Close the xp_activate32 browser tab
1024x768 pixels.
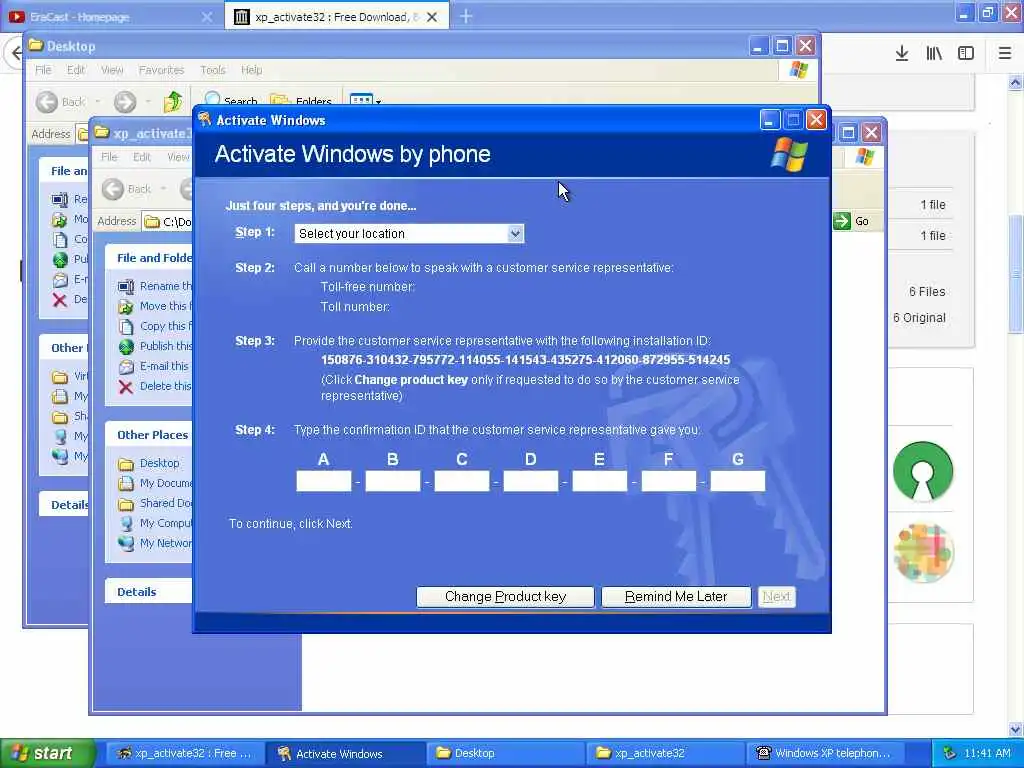pos(432,17)
